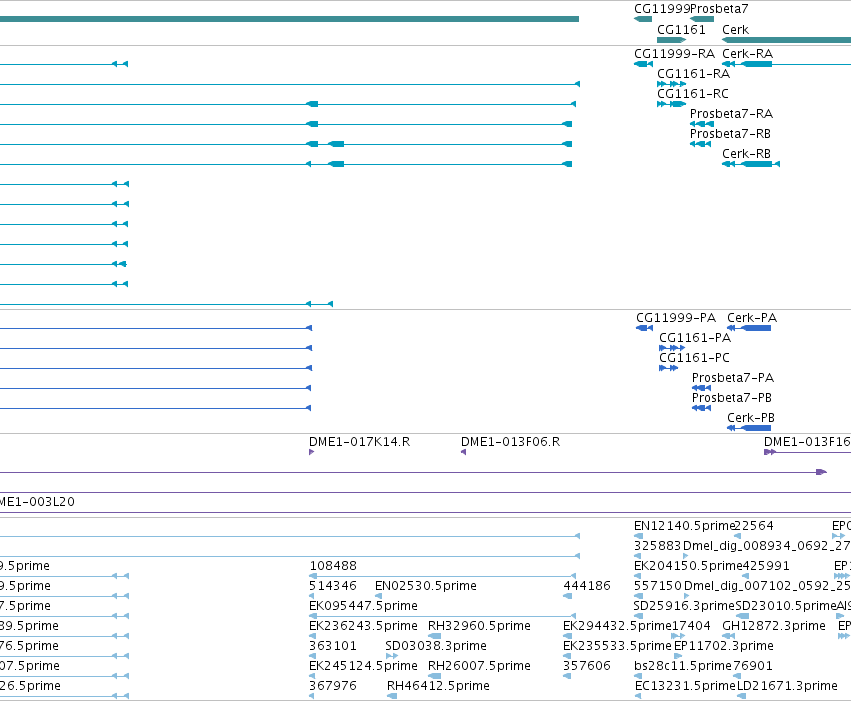Select the Prosbeta7-RA transcript label

(x=731, y=114)
